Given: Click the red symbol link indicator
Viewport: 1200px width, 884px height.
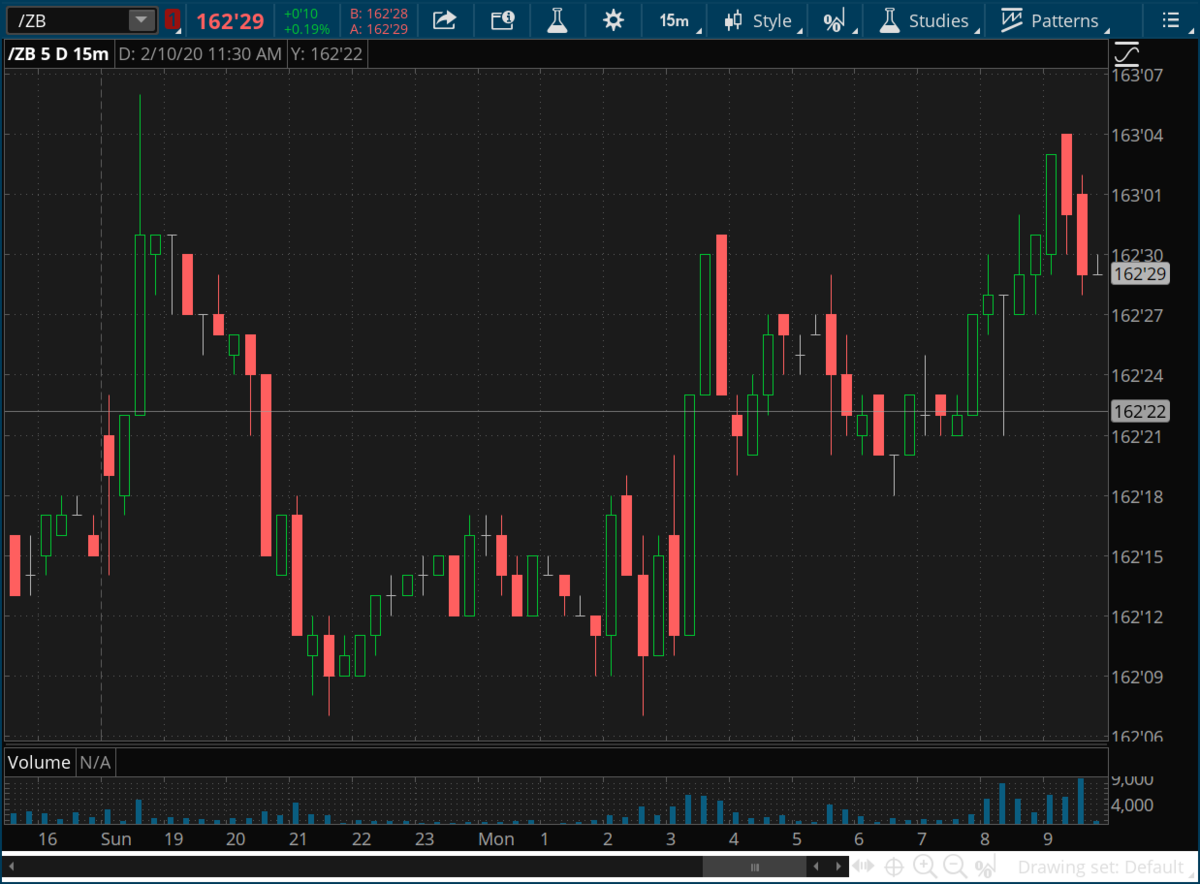Looking at the screenshot, I should point(172,20).
